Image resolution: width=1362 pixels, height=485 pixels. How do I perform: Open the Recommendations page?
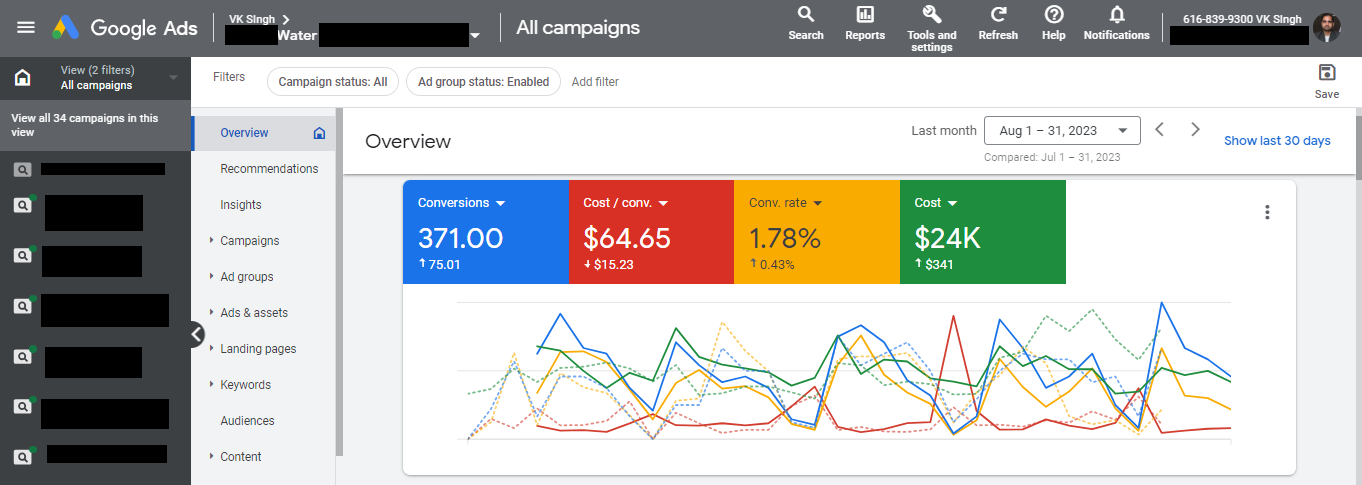coord(269,169)
